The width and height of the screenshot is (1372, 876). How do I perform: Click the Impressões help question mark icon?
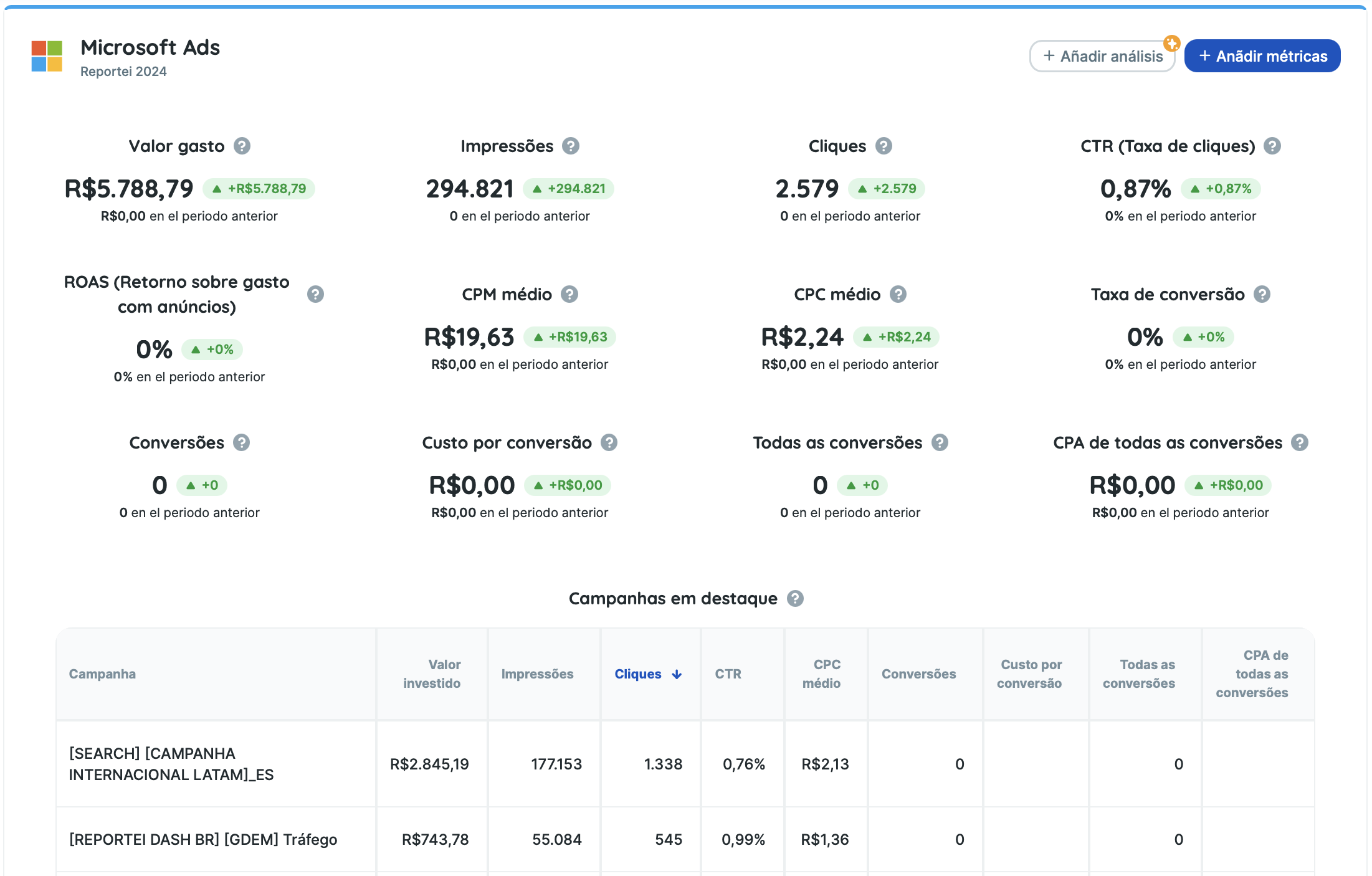pos(570,146)
